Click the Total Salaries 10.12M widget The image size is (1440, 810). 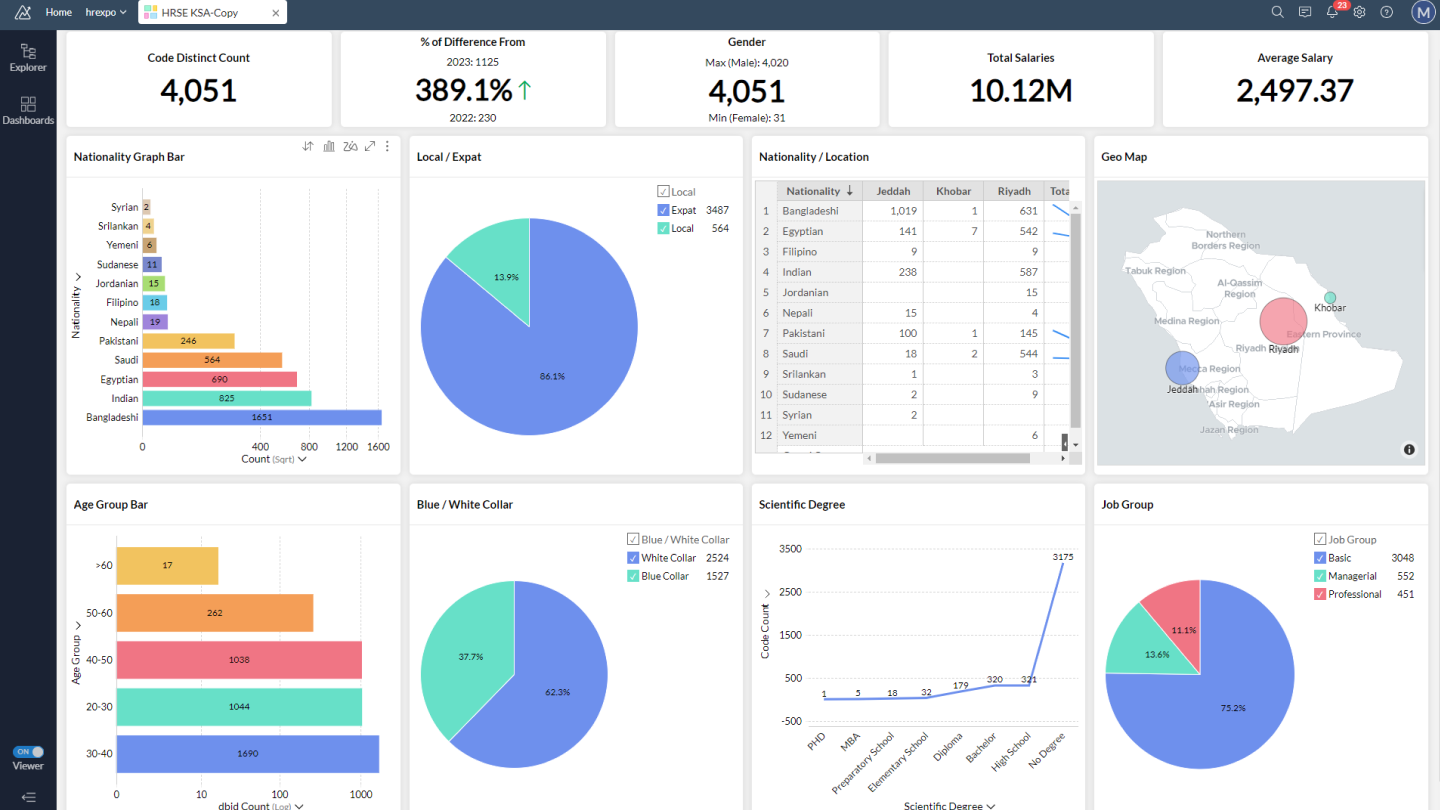(1020, 79)
